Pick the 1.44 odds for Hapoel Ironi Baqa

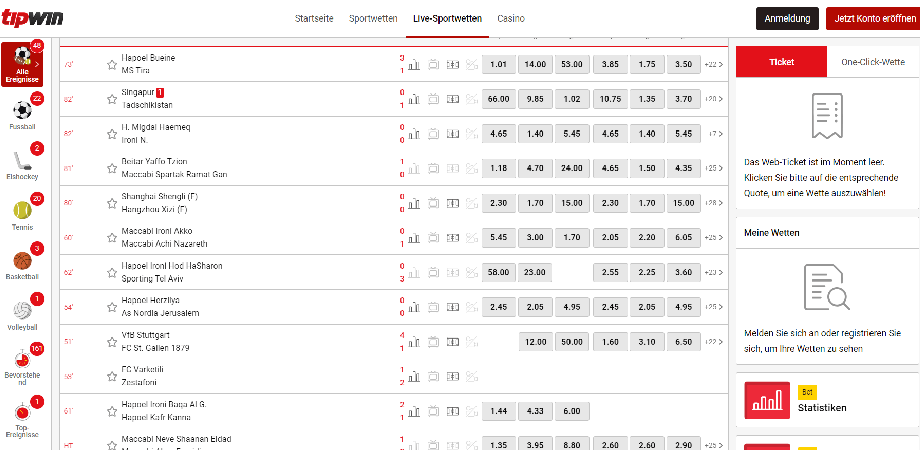[499, 411]
